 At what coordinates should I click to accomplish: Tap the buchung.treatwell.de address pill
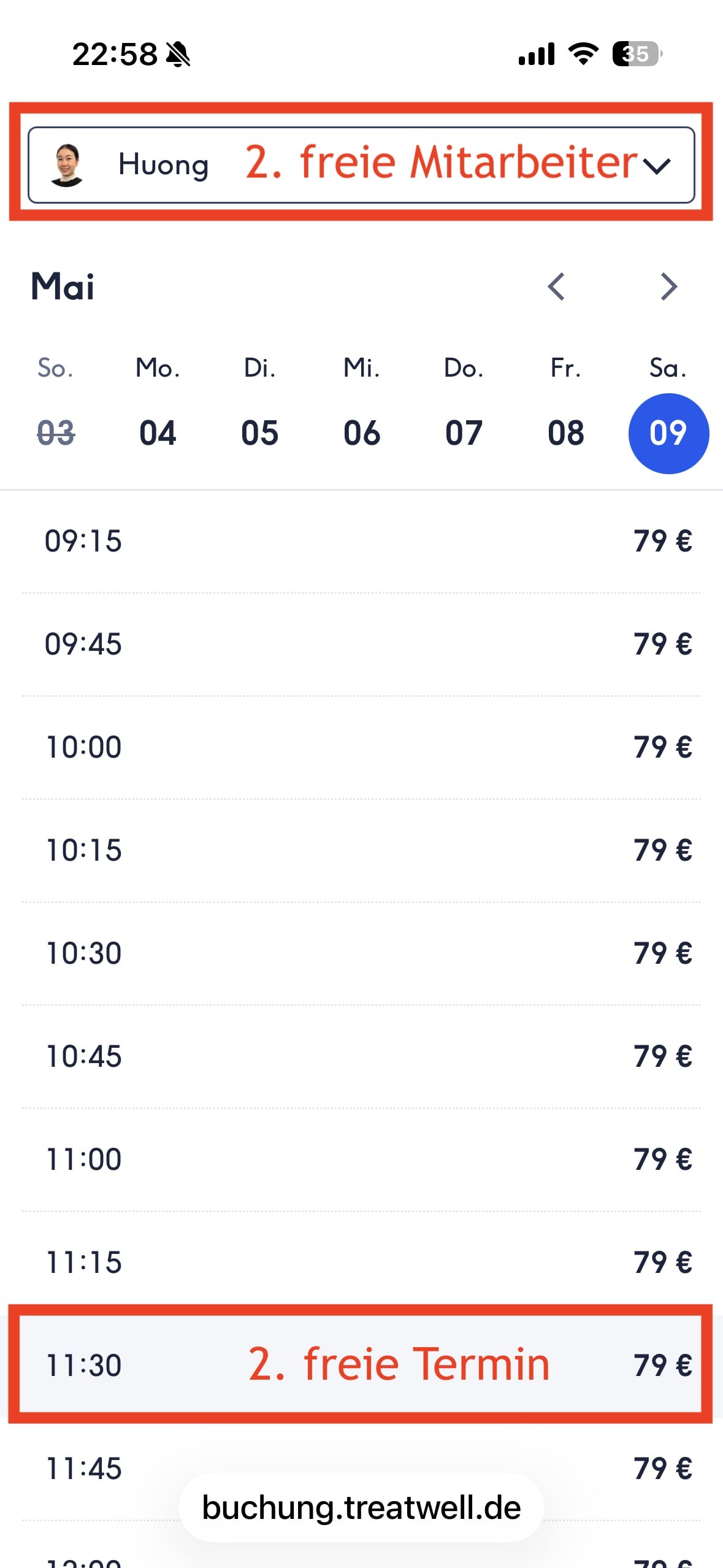pyautogui.click(x=361, y=1508)
